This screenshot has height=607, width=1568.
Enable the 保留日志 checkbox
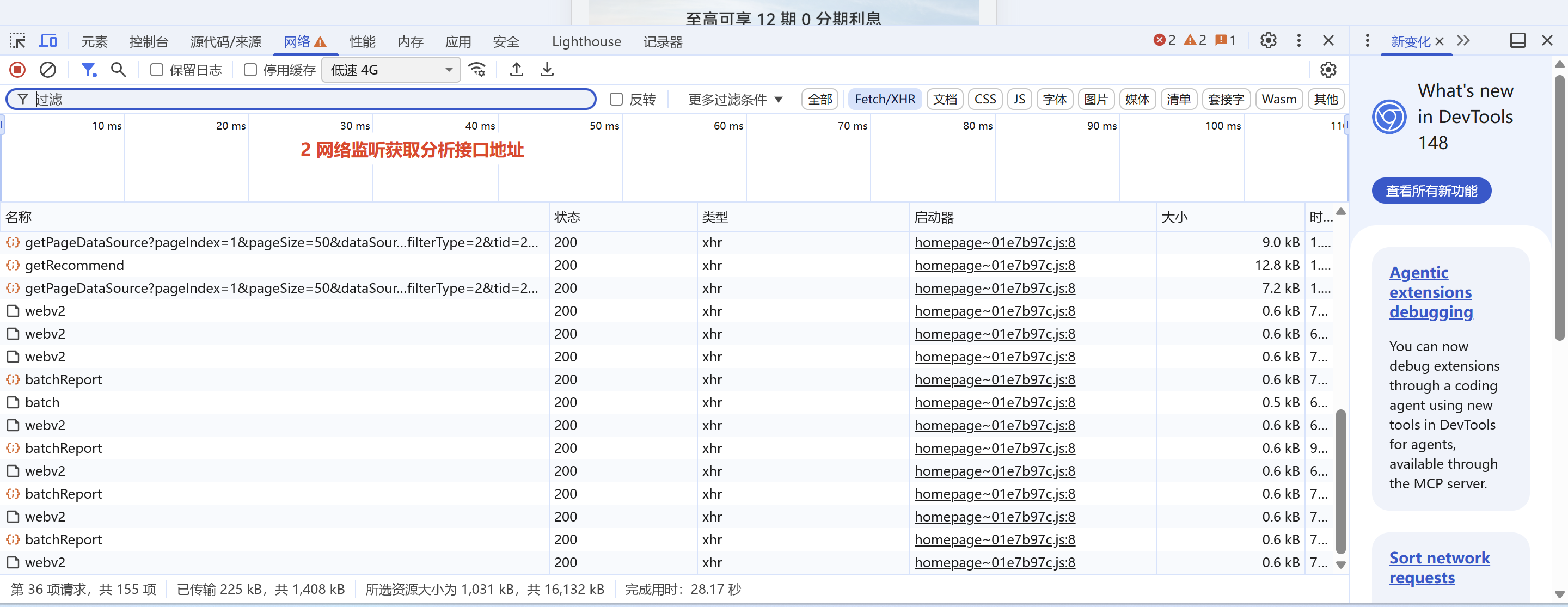(x=157, y=70)
